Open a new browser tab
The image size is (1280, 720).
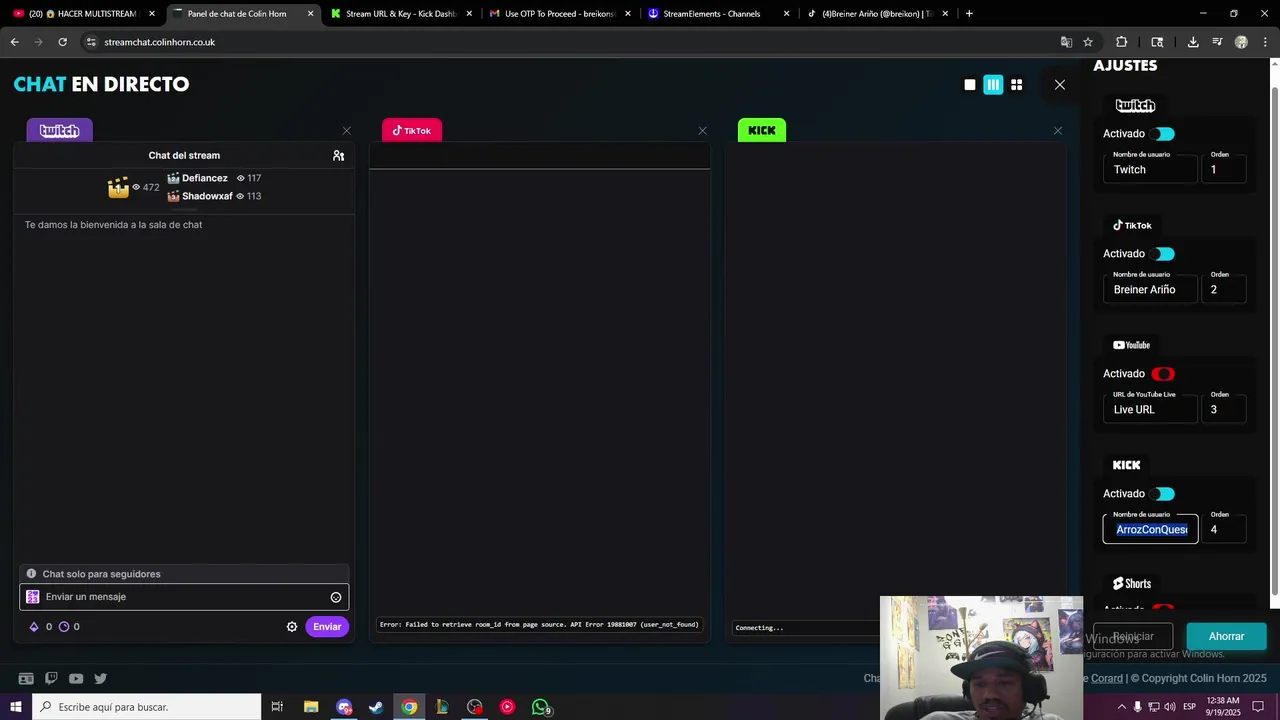click(x=969, y=14)
